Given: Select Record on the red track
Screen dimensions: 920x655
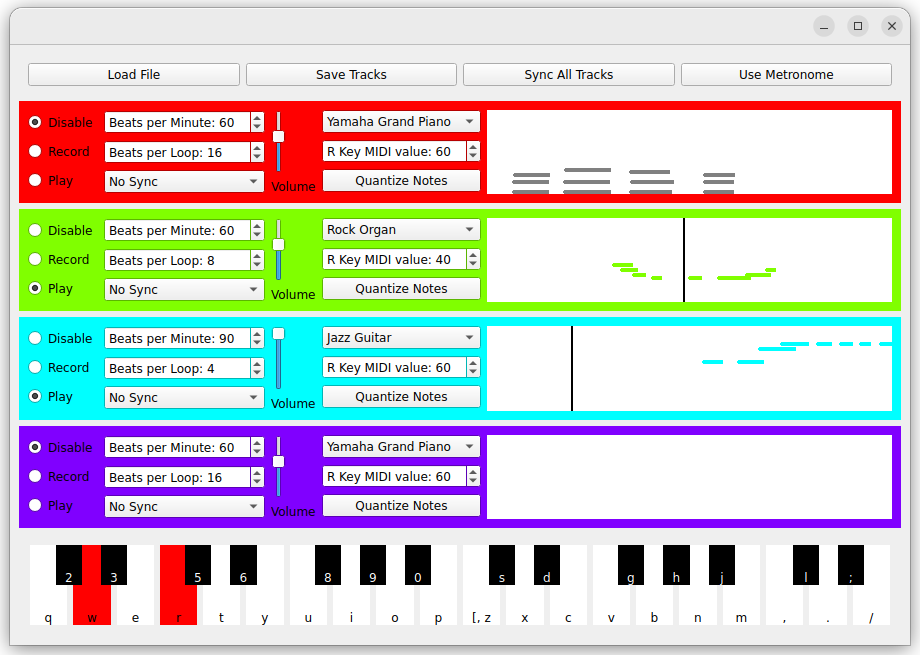Looking at the screenshot, I should 36,152.
